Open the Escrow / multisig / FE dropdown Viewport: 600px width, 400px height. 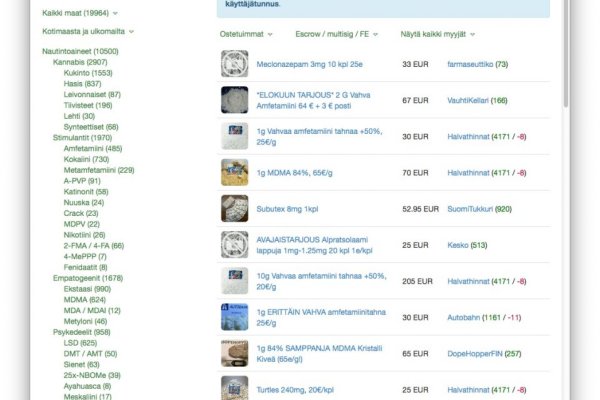click(x=336, y=34)
